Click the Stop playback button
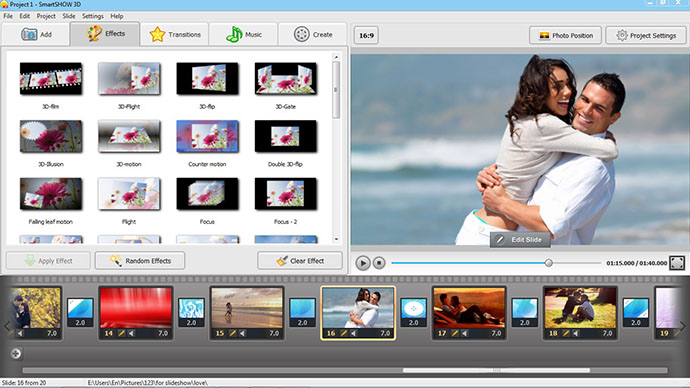690x388 pixels. click(x=379, y=263)
